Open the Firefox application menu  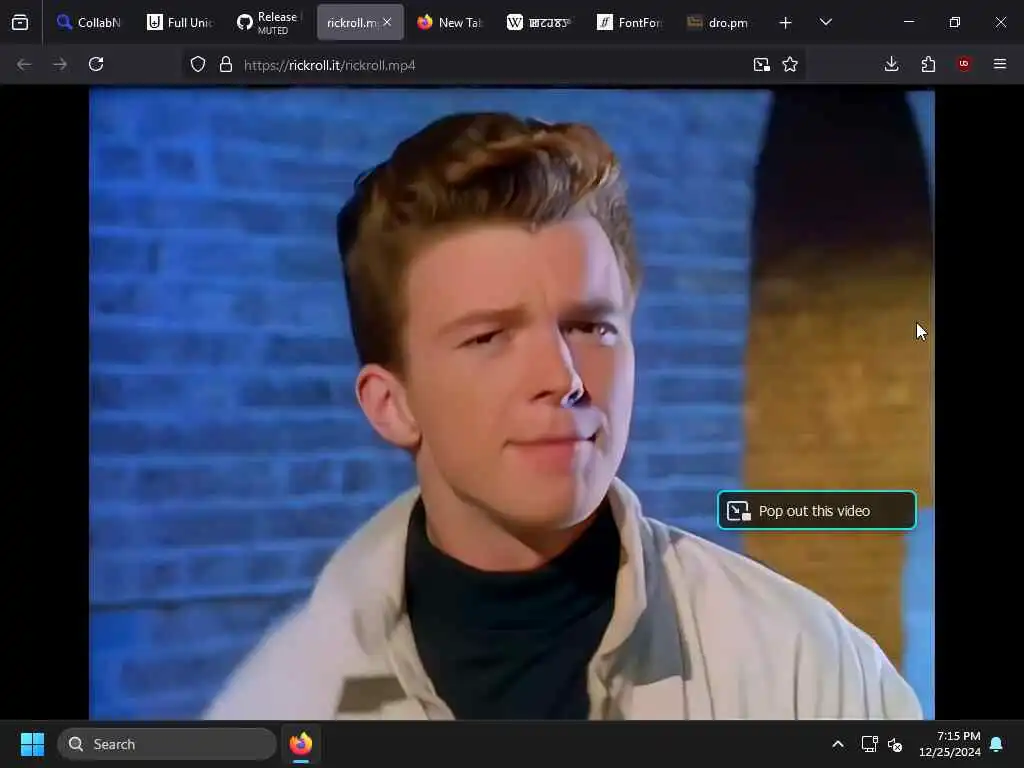(x=1000, y=64)
